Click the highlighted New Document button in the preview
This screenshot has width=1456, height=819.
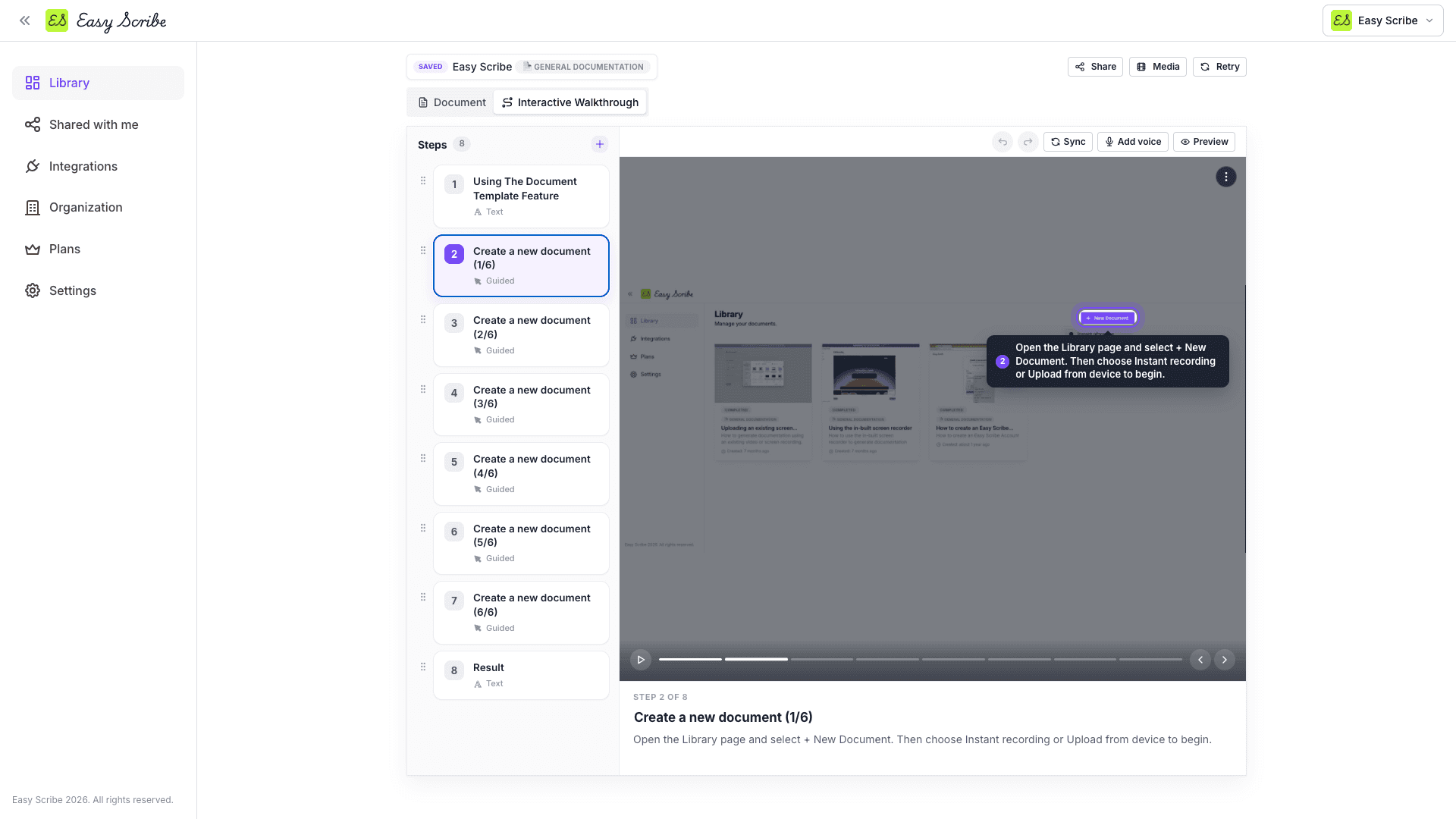(1108, 318)
